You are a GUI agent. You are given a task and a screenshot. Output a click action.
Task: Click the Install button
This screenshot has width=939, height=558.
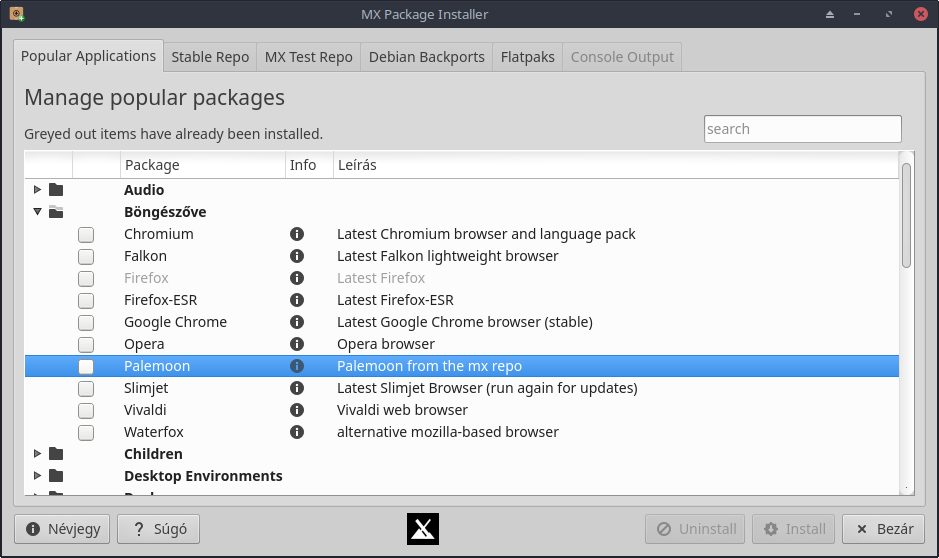tap(793, 529)
